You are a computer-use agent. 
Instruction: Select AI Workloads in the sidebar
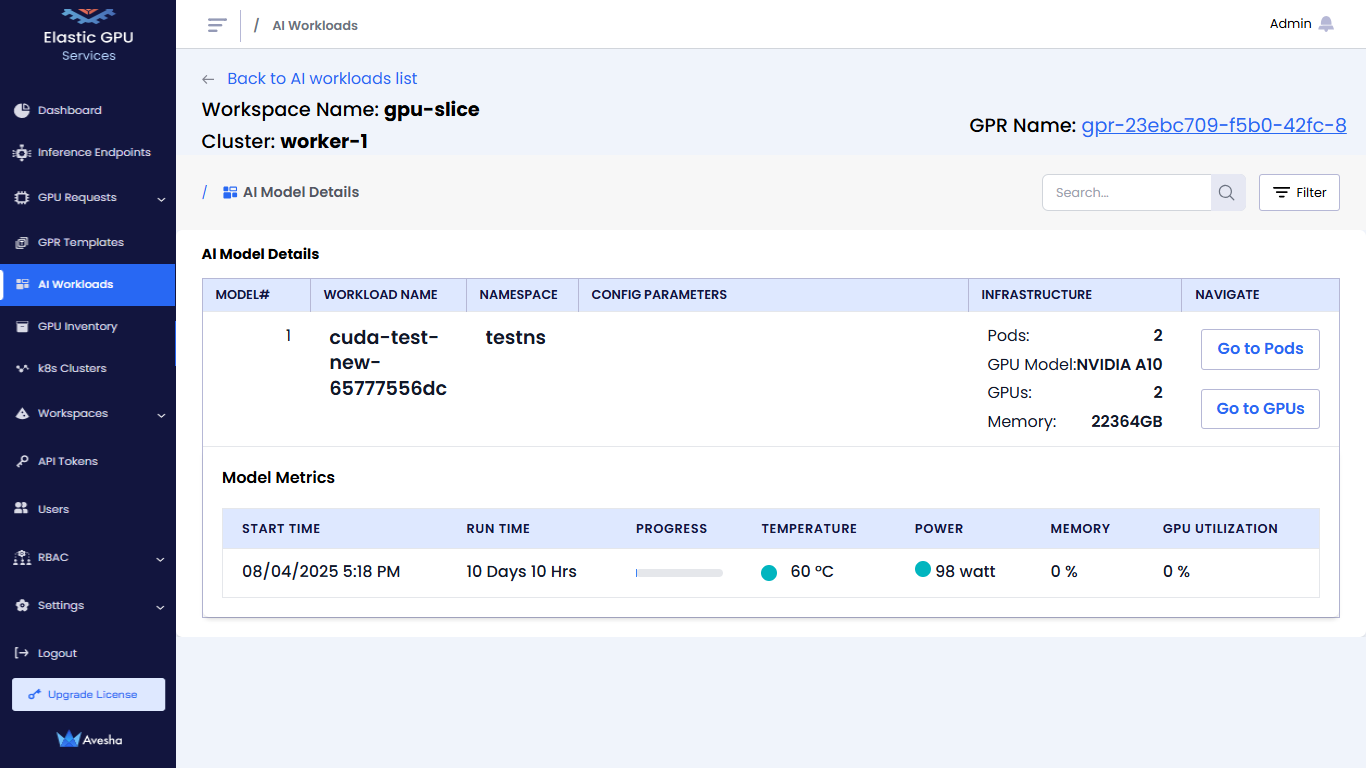click(75, 285)
